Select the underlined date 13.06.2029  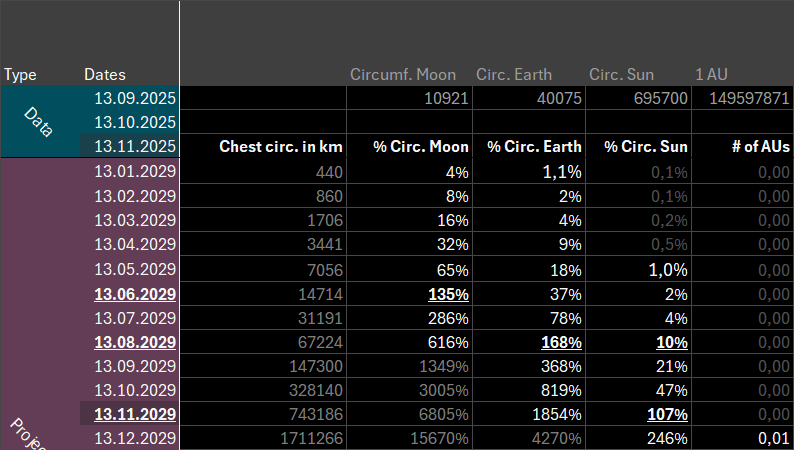click(134, 294)
